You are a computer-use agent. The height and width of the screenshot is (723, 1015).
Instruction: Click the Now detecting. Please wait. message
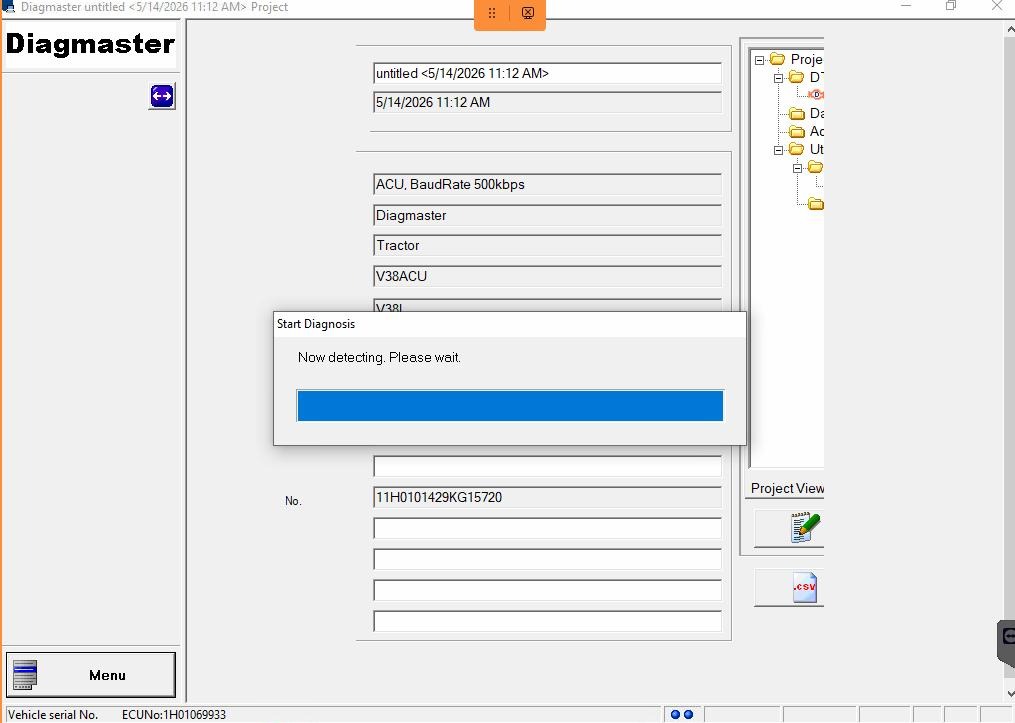pos(379,357)
